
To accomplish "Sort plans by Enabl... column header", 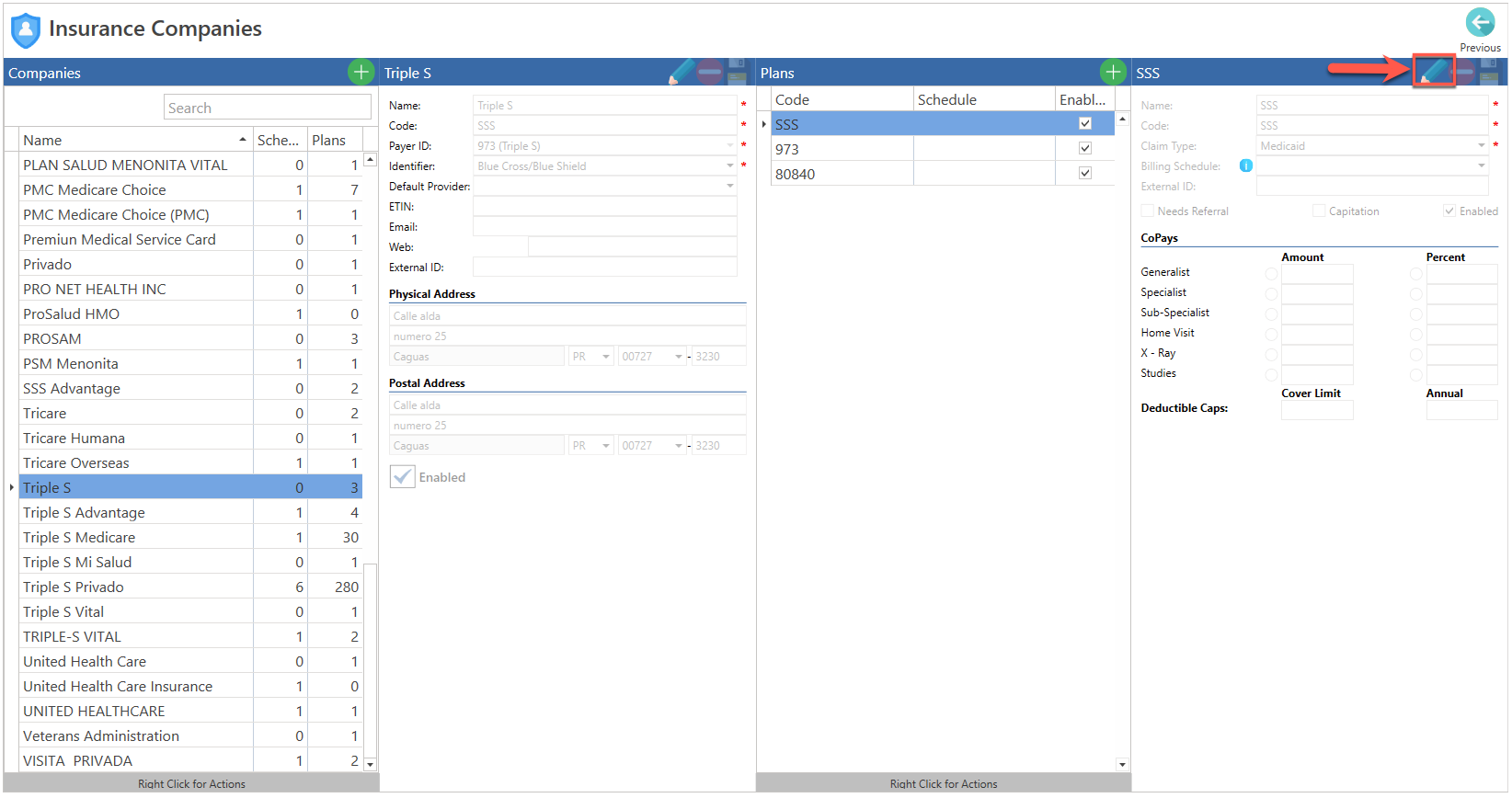I will coord(1084,99).
